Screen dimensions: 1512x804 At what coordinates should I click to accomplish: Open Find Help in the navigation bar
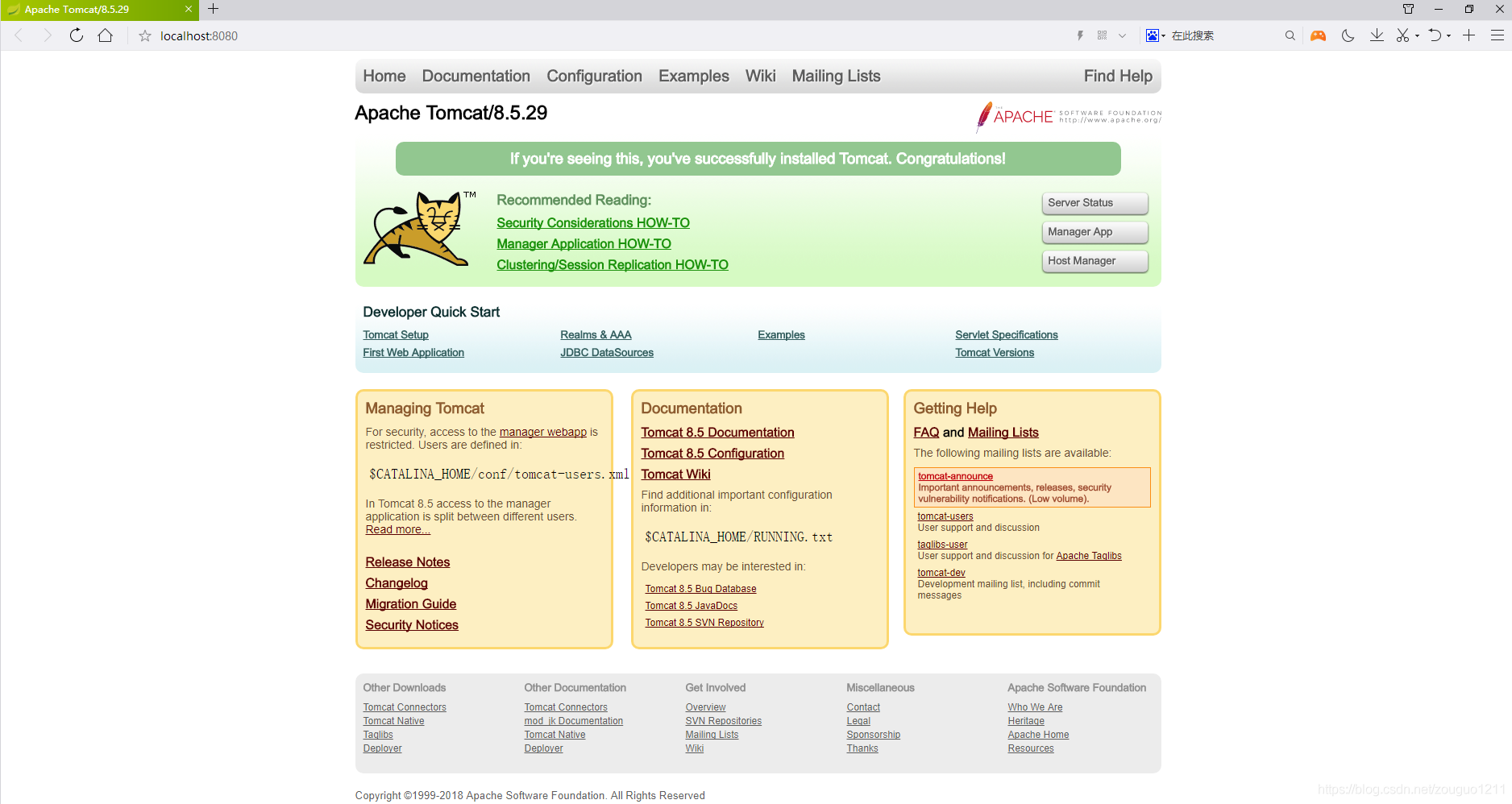tap(1119, 76)
